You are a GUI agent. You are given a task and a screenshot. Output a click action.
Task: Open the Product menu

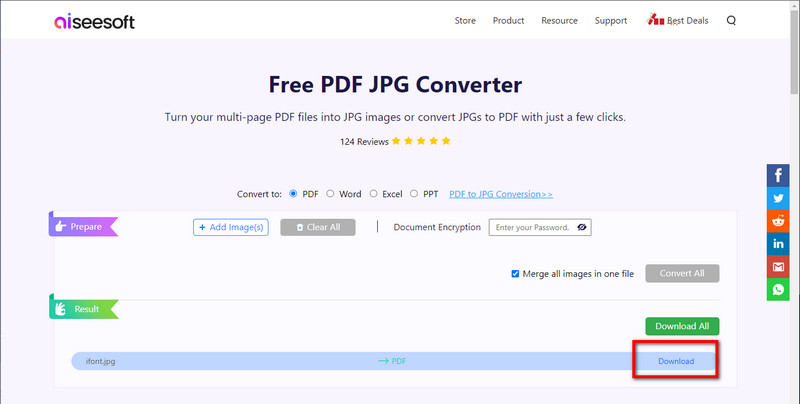pos(508,20)
